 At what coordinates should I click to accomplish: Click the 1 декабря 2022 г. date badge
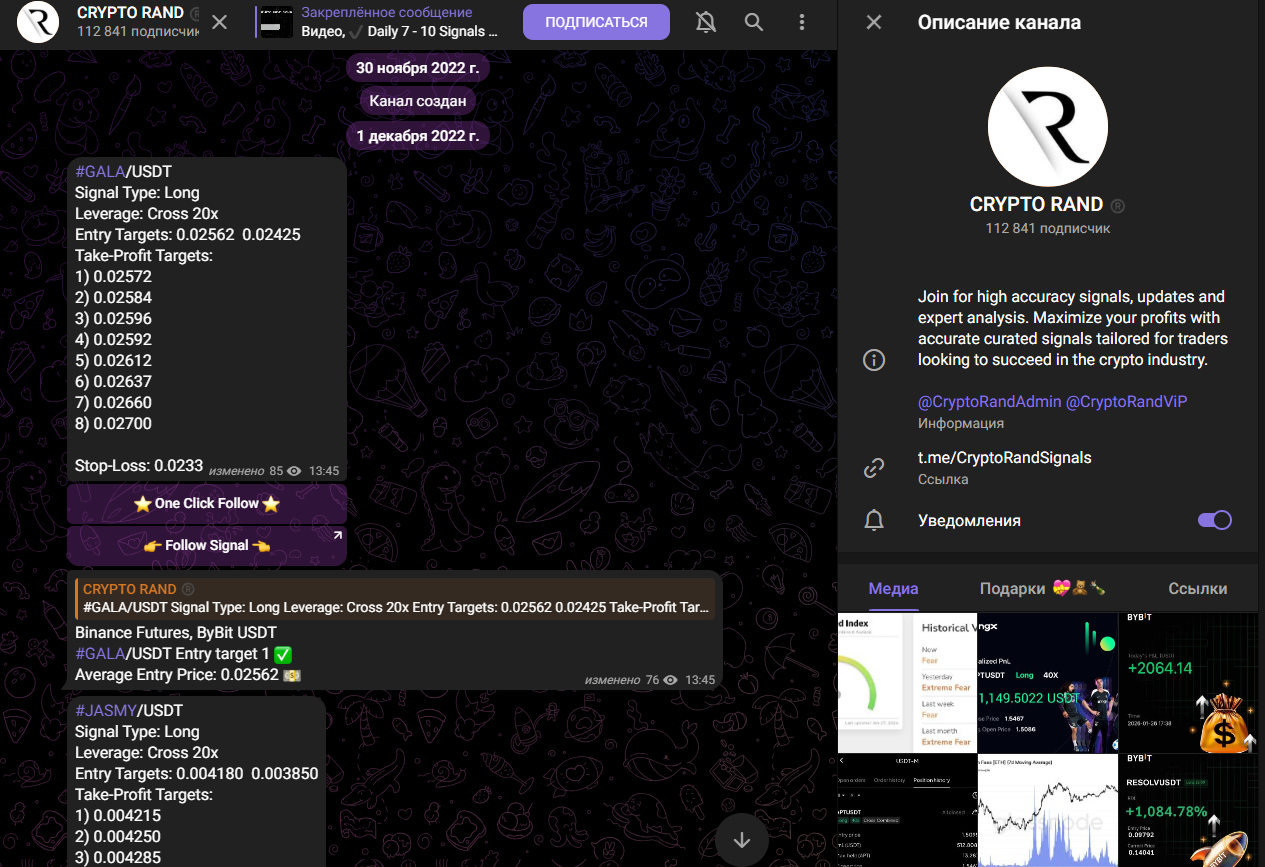point(418,136)
